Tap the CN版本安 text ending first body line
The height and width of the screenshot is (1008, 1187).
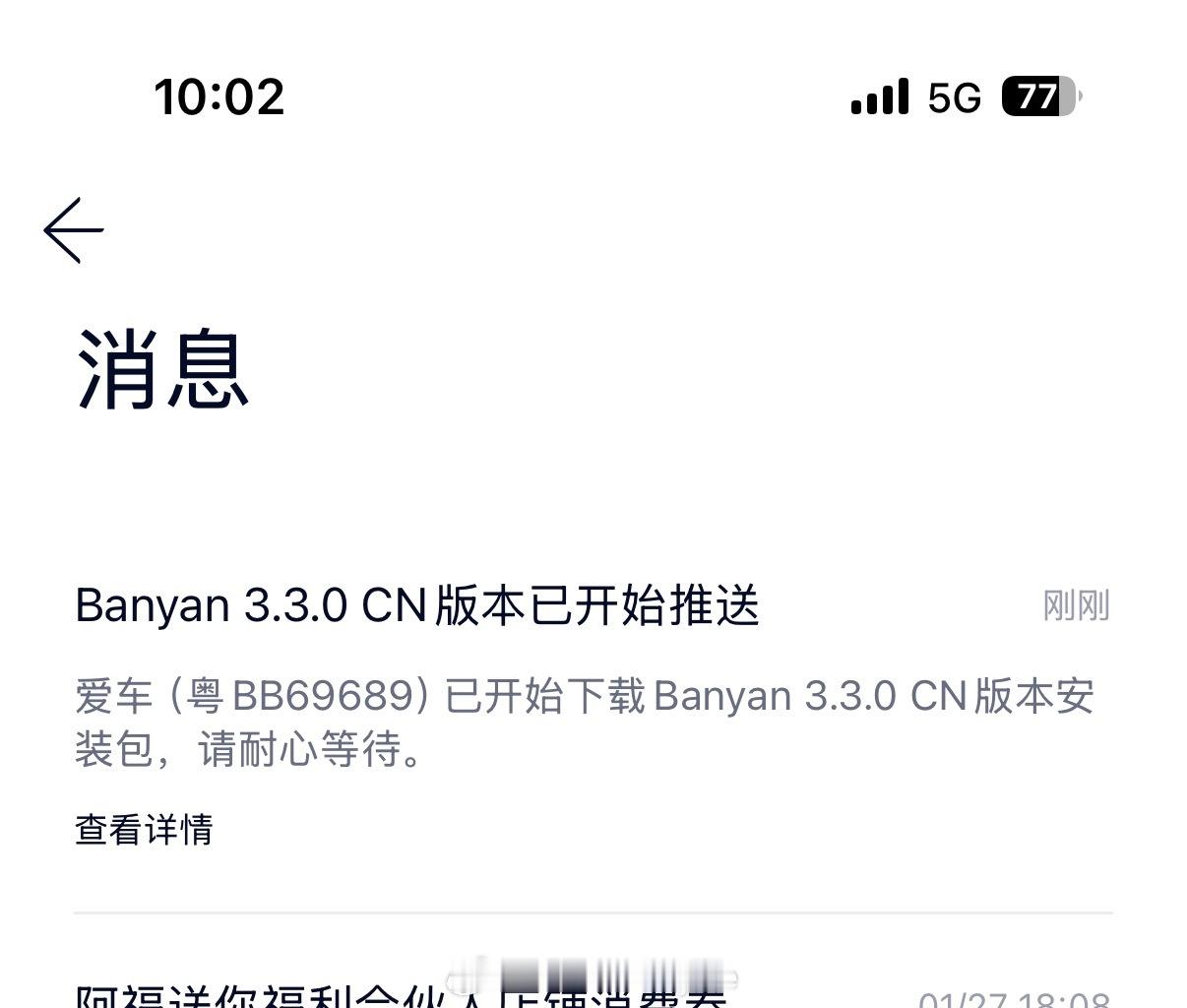coord(1002,696)
